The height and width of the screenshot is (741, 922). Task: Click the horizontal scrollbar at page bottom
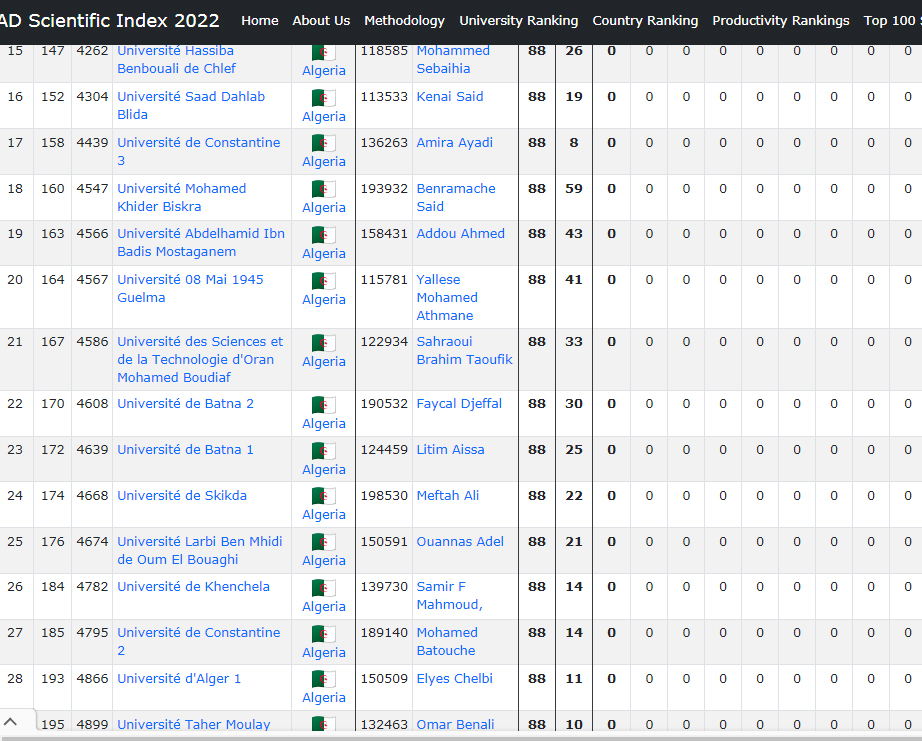(x=460, y=736)
